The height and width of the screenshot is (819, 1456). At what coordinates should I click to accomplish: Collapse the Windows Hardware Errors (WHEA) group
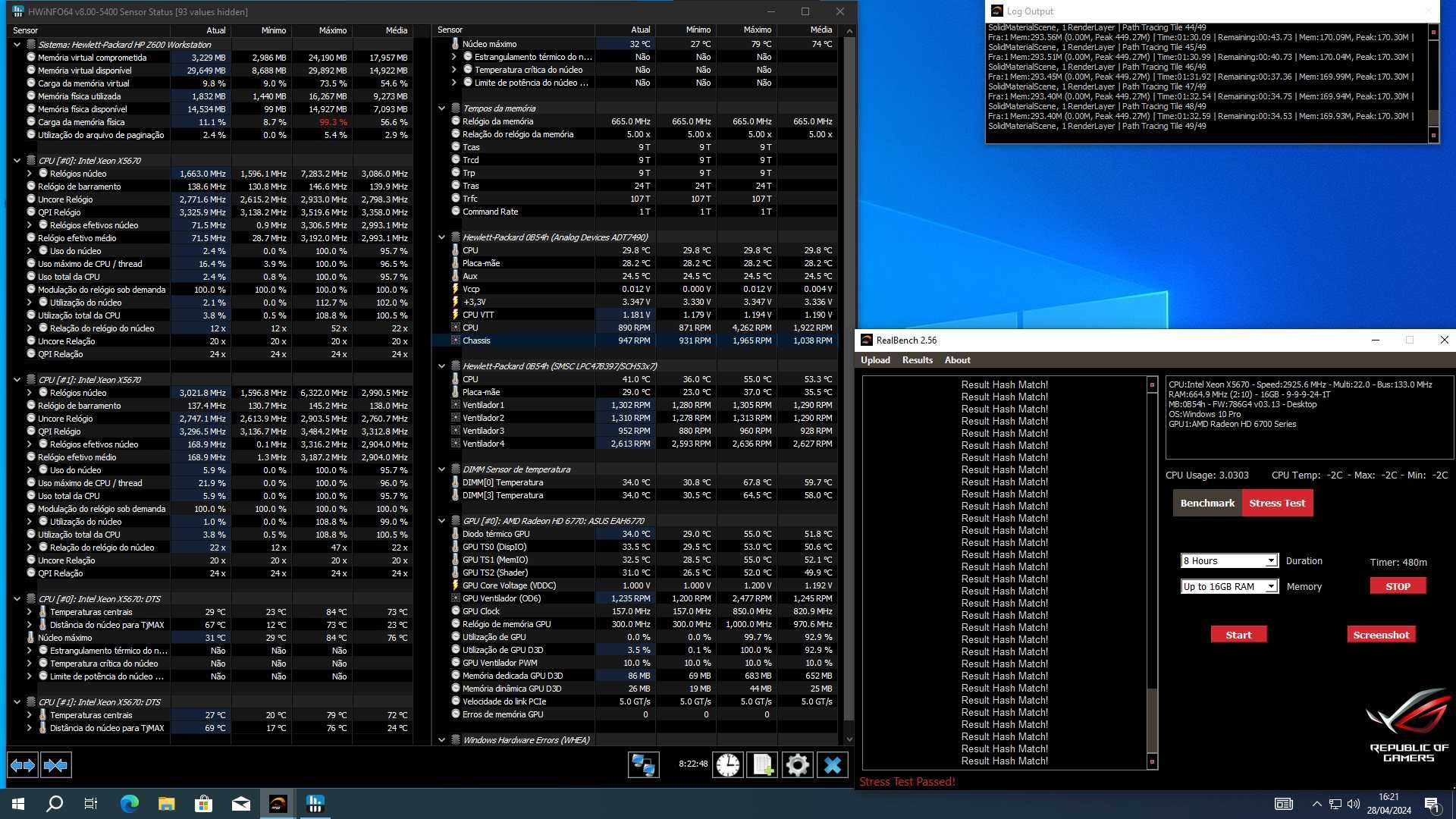point(441,740)
